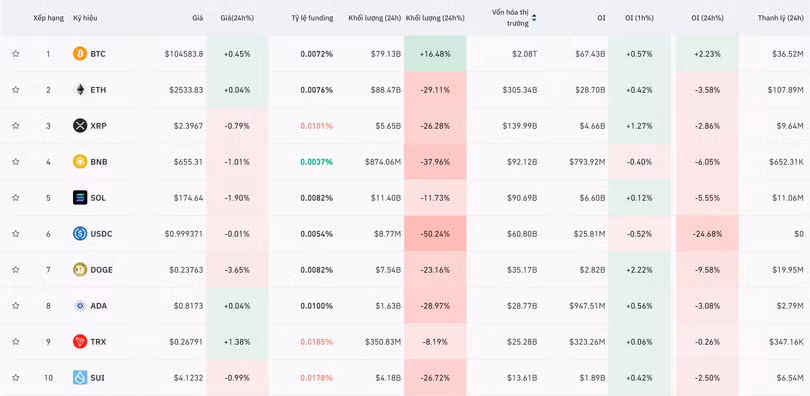Open the SUI symbol link

coord(97,377)
